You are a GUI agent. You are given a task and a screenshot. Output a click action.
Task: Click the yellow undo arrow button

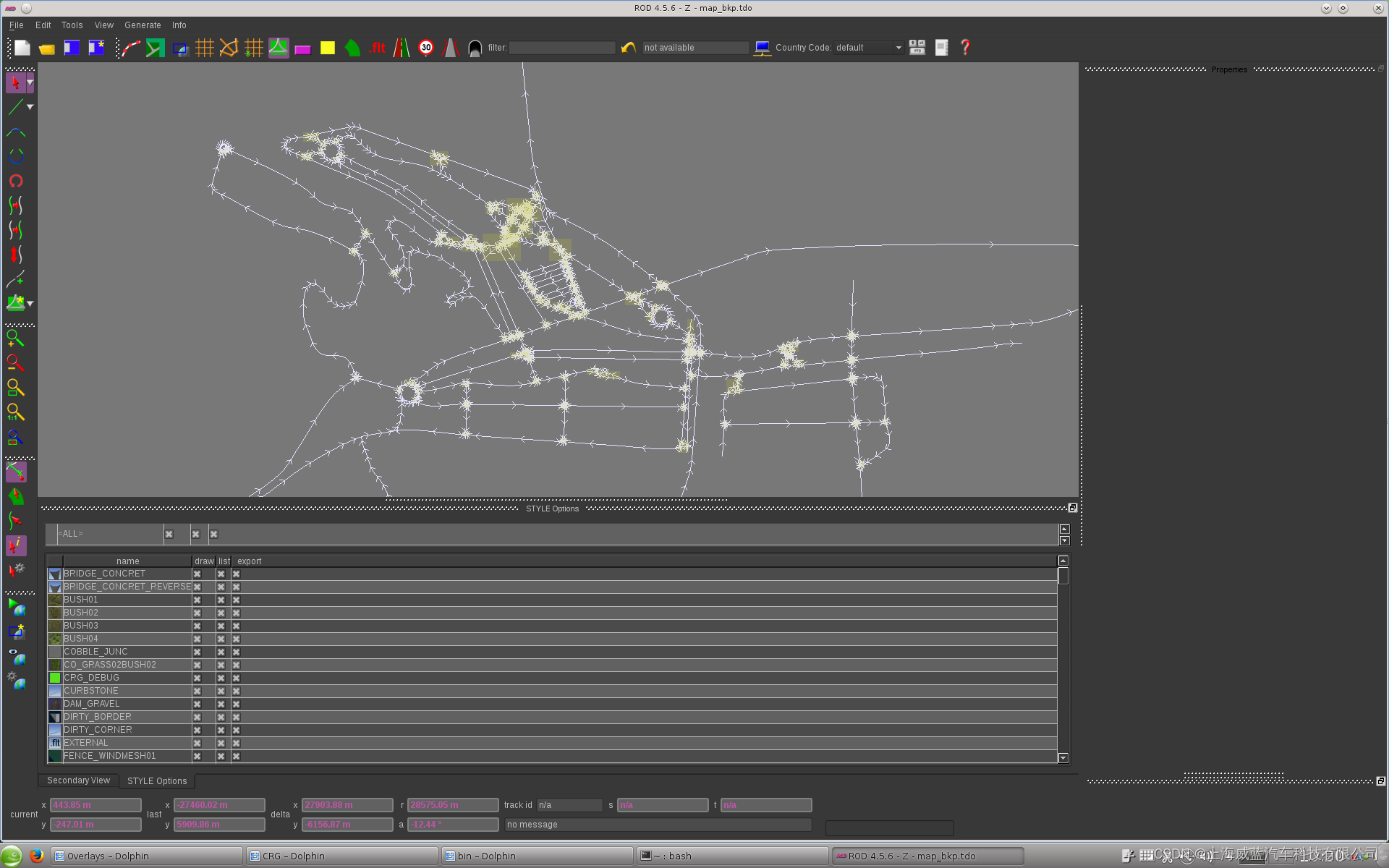click(x=628, y=48)
